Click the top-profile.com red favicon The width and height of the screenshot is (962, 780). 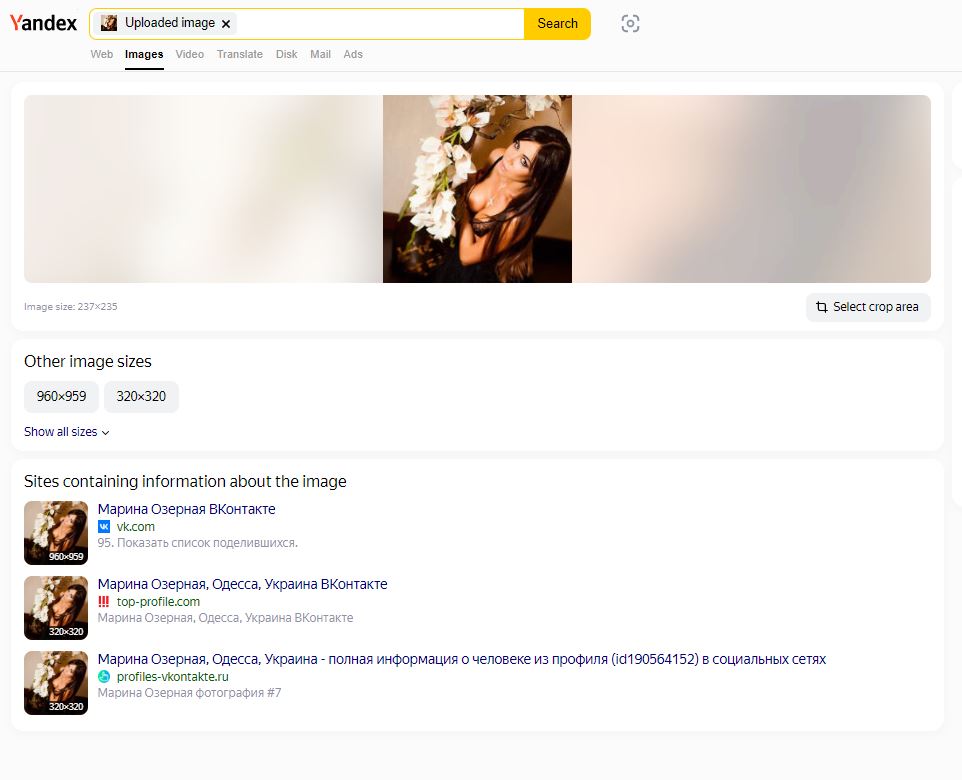coord(104,601)
